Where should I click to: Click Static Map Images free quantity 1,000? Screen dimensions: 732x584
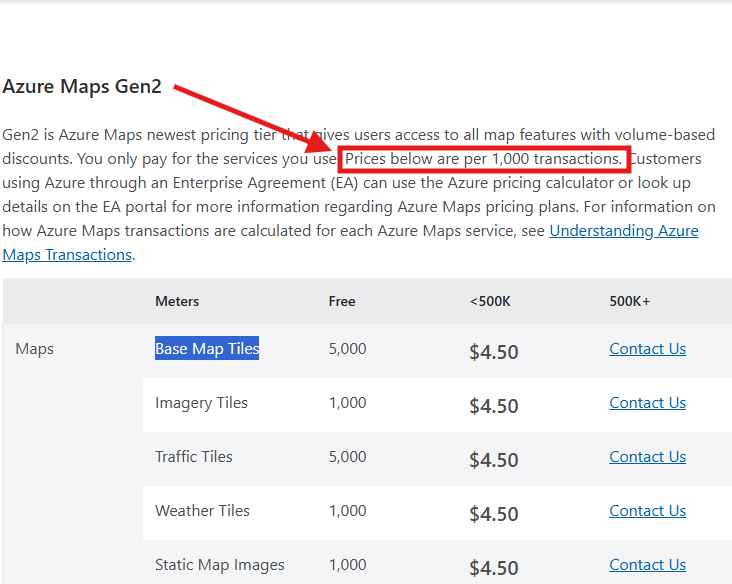point(347,565)
